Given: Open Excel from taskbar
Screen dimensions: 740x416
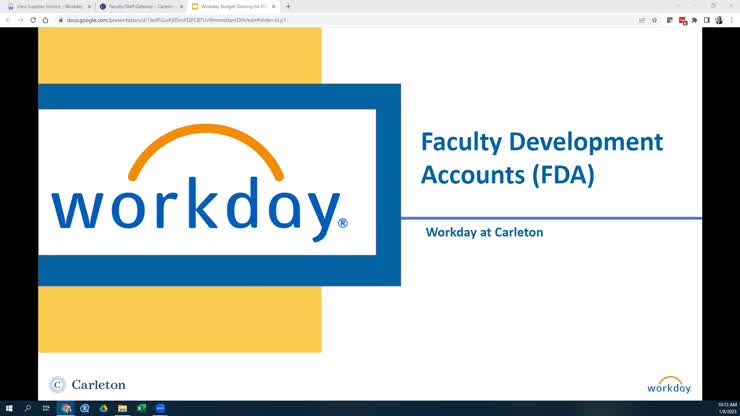Looking at the screenshot, I should point(142,408).
